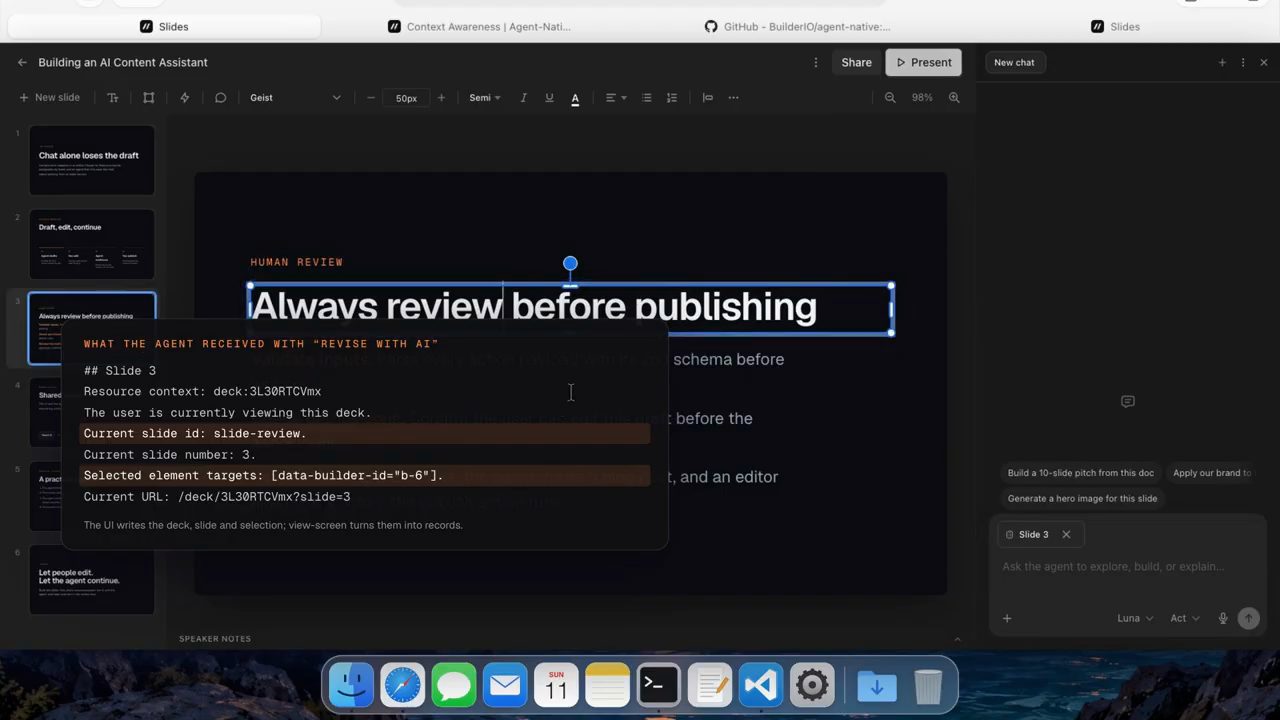Viewport: 1280px width, 720px height.
Task: Open the text color picker
Action: click(x=575, y=98)
